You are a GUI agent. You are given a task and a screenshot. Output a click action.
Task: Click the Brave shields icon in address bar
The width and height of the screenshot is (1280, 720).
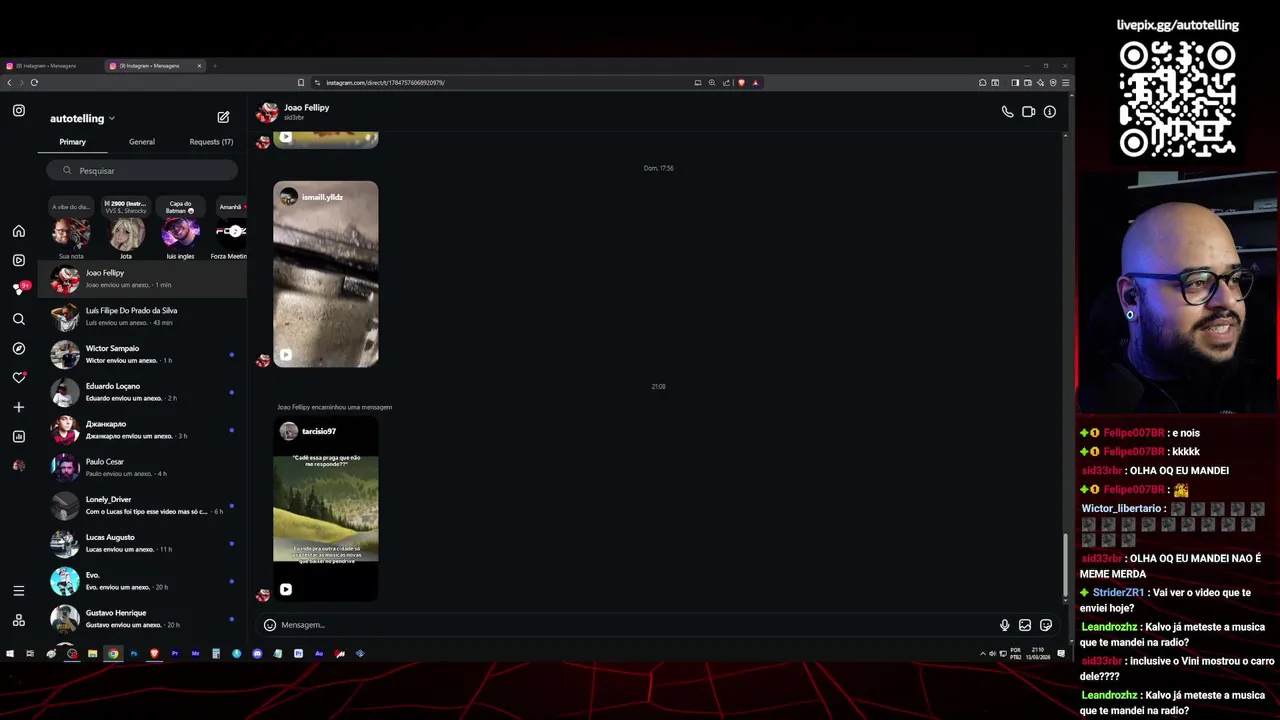(741, 83)
